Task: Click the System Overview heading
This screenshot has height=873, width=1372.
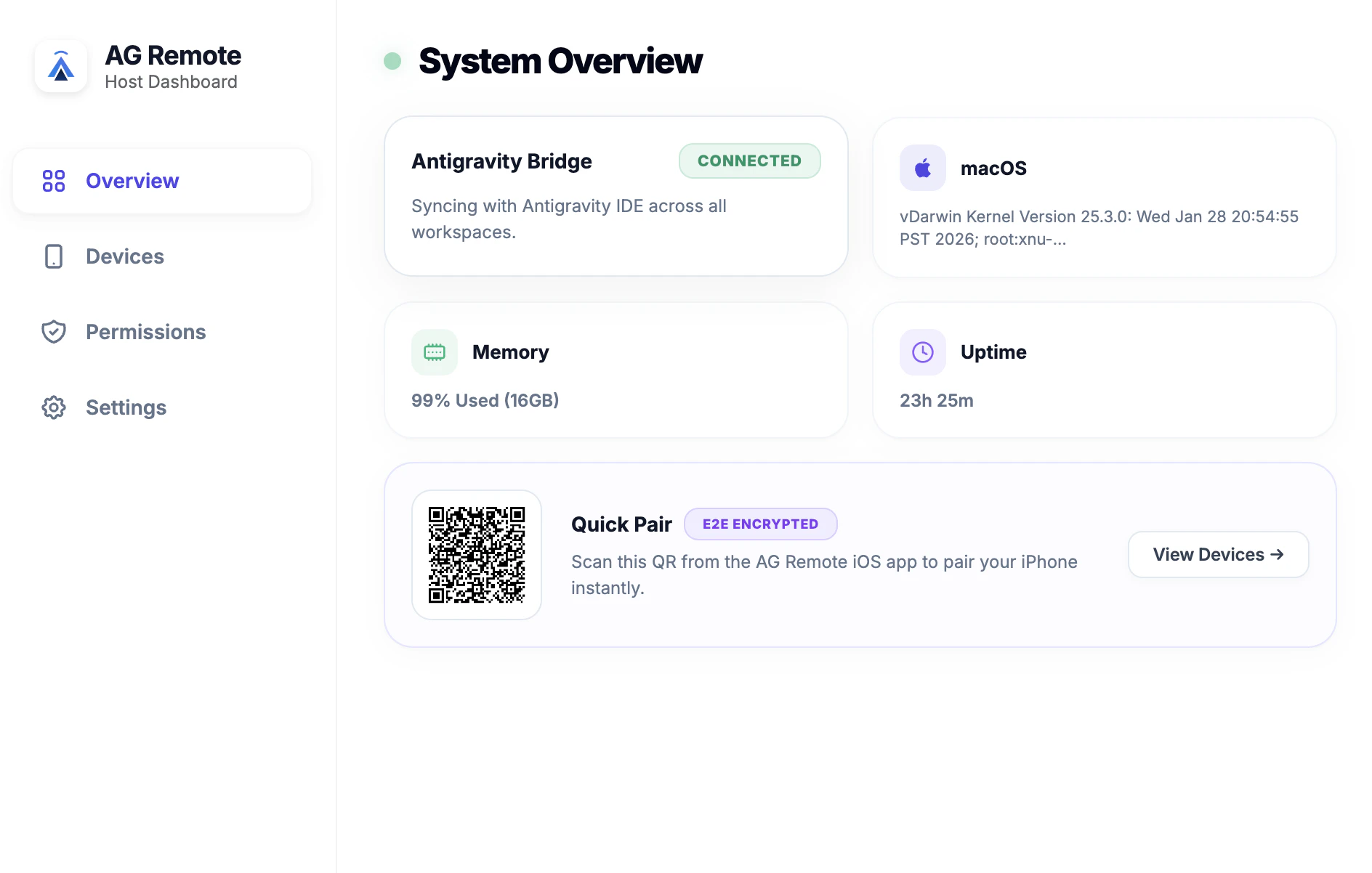Action: tap(560, 61)
